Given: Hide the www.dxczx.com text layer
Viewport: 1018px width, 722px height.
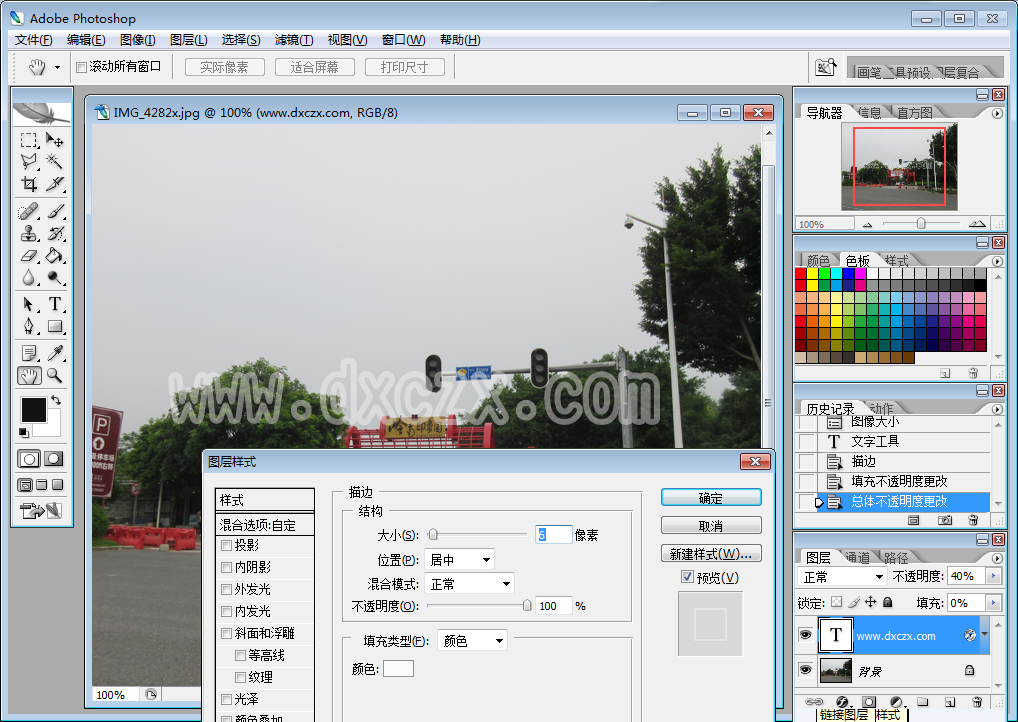Looking at the screenshot, I should pos(805,635).
